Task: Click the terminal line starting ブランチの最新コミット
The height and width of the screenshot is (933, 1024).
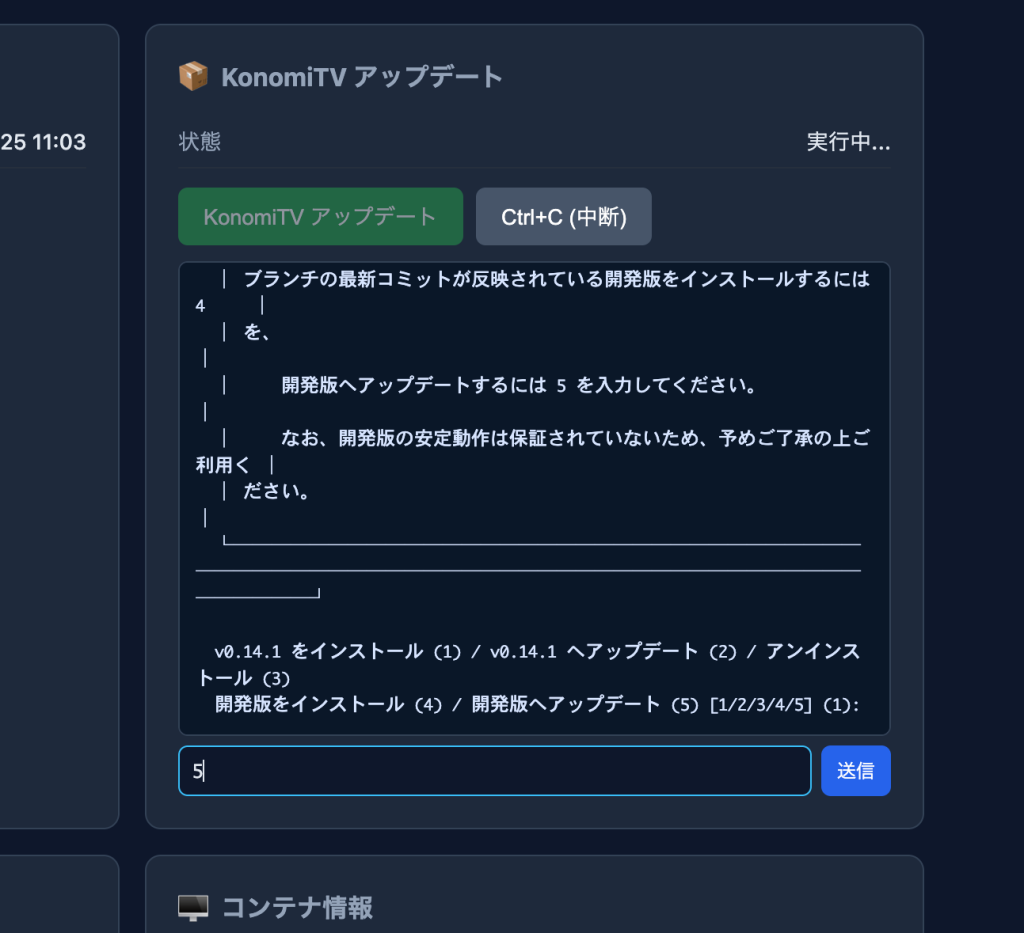Action: point(556,279)
